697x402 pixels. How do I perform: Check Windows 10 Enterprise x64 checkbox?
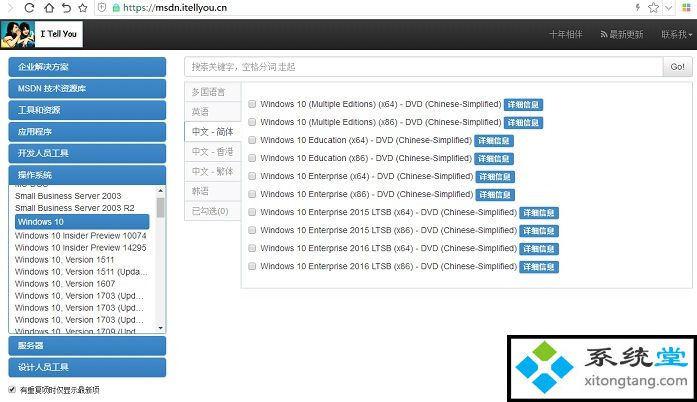[252, 176]
